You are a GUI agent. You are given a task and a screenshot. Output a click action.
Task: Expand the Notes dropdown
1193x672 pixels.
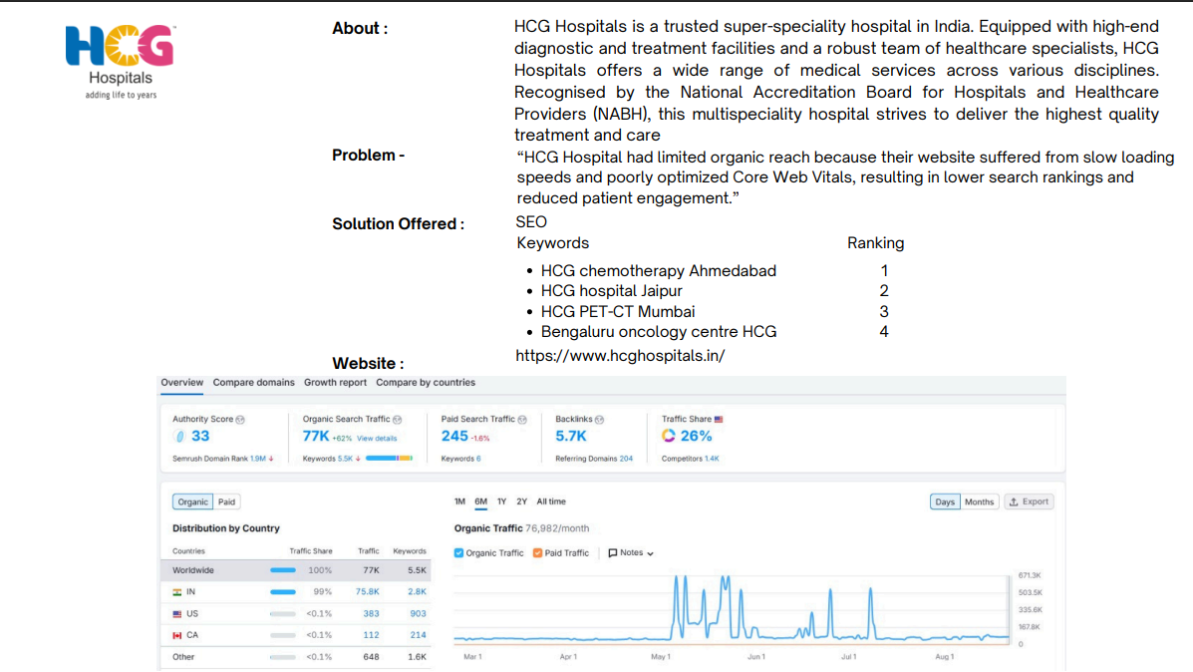(631, 553)
